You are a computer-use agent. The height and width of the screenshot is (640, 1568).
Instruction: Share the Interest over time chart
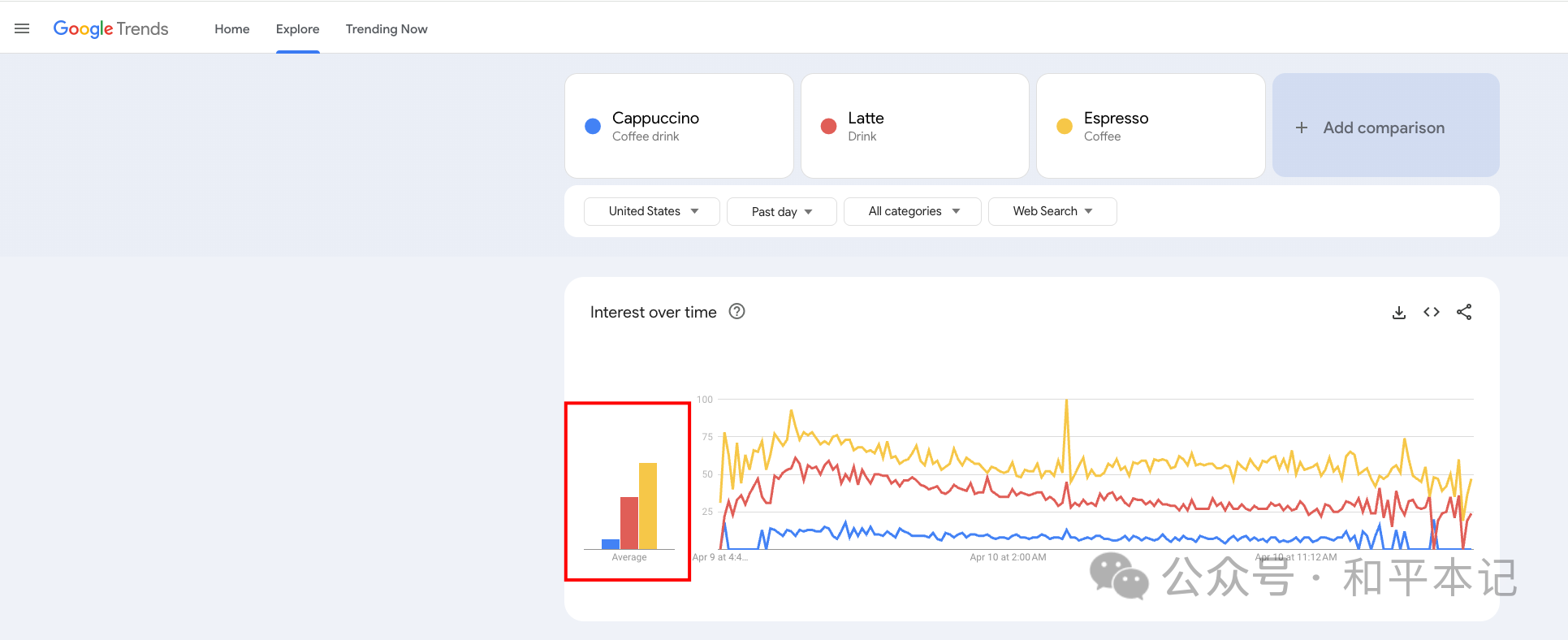coord(1464,312)
